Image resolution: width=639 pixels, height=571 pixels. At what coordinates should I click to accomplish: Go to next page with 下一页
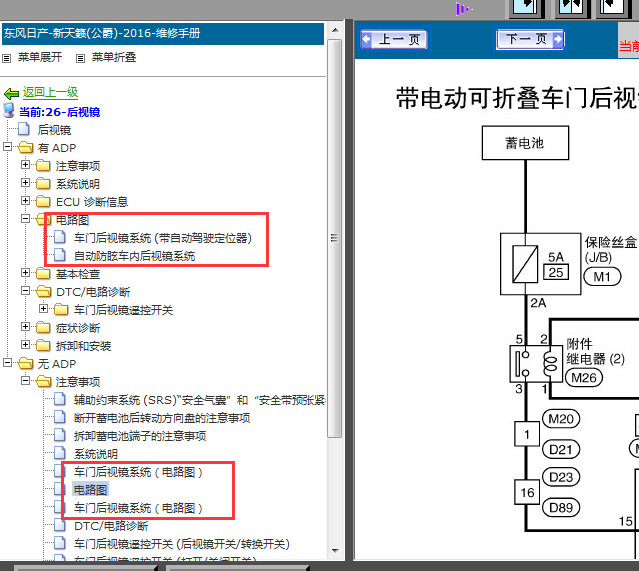click(x=530, y=40)
